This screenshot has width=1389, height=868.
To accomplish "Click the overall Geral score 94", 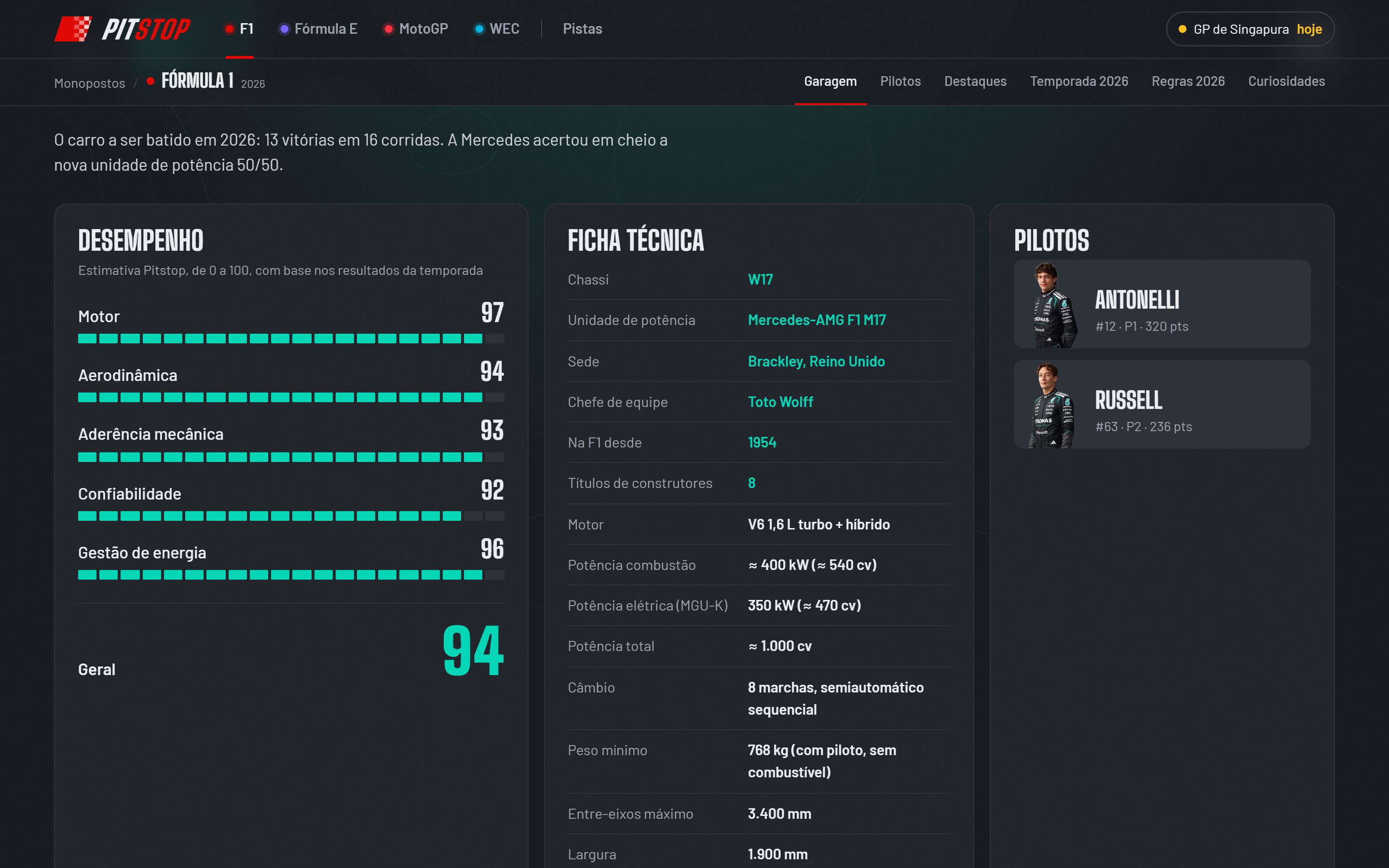I will (x=473, y=651).
